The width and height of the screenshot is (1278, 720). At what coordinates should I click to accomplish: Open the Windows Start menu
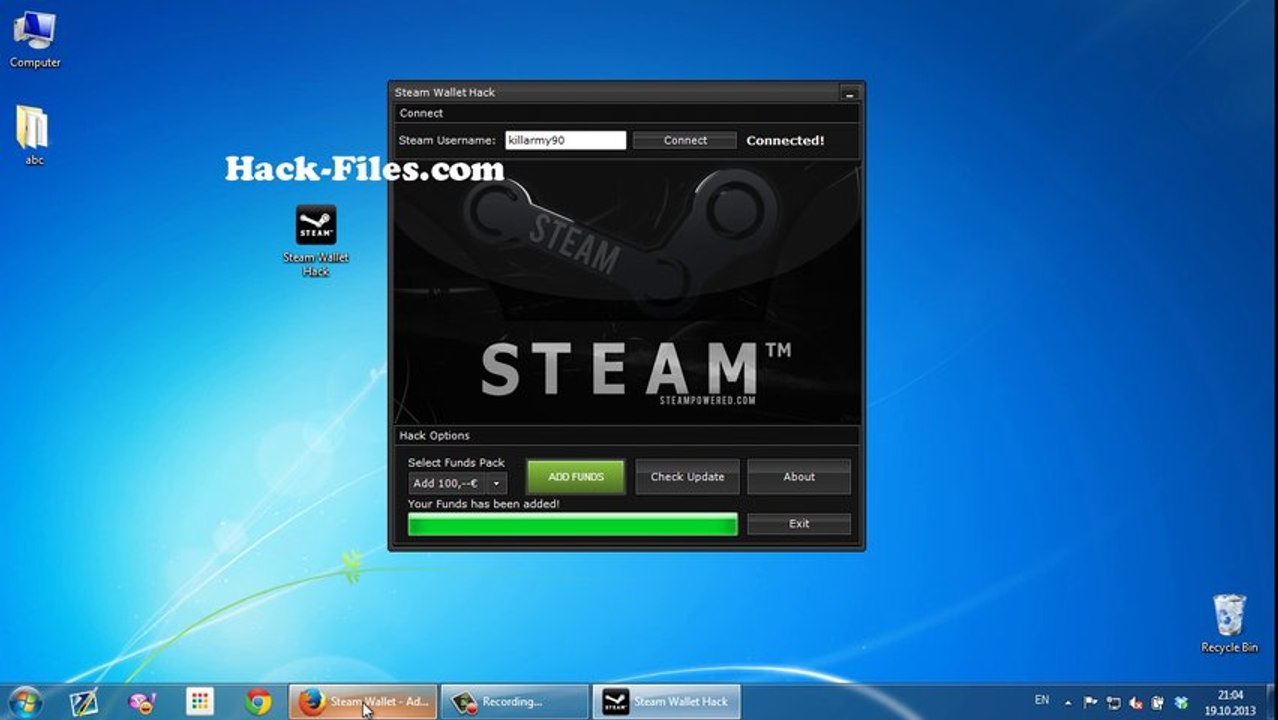(x=25, y=702)
